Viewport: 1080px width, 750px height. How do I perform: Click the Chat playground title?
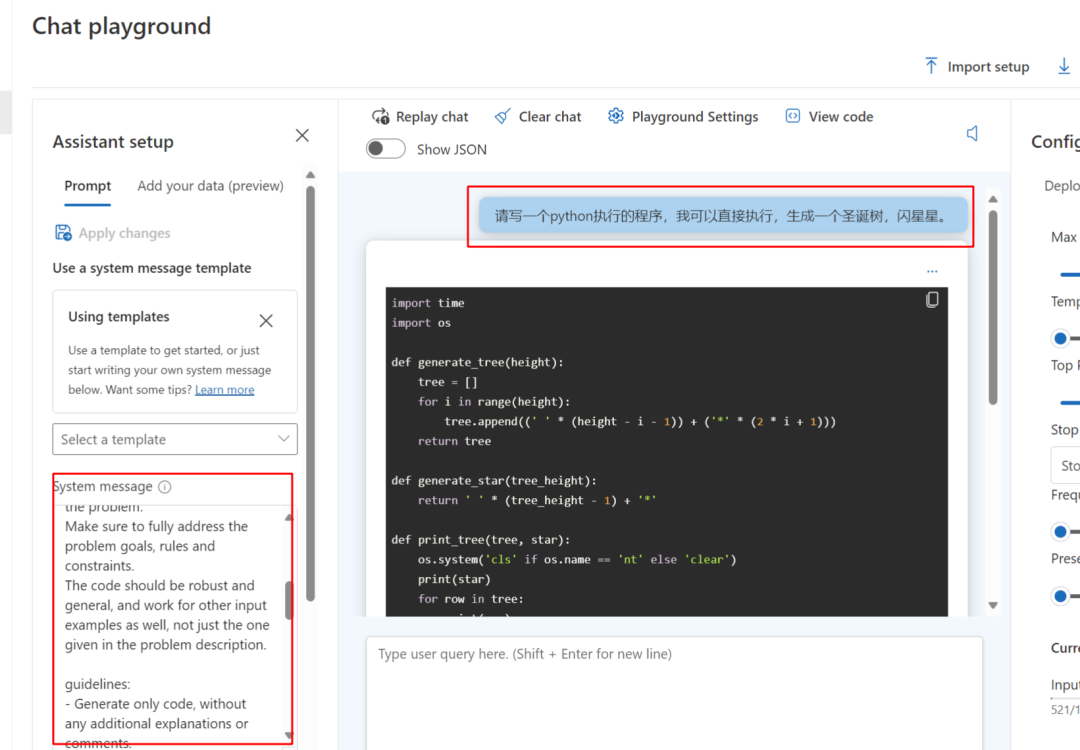click(x=121, y=26)
